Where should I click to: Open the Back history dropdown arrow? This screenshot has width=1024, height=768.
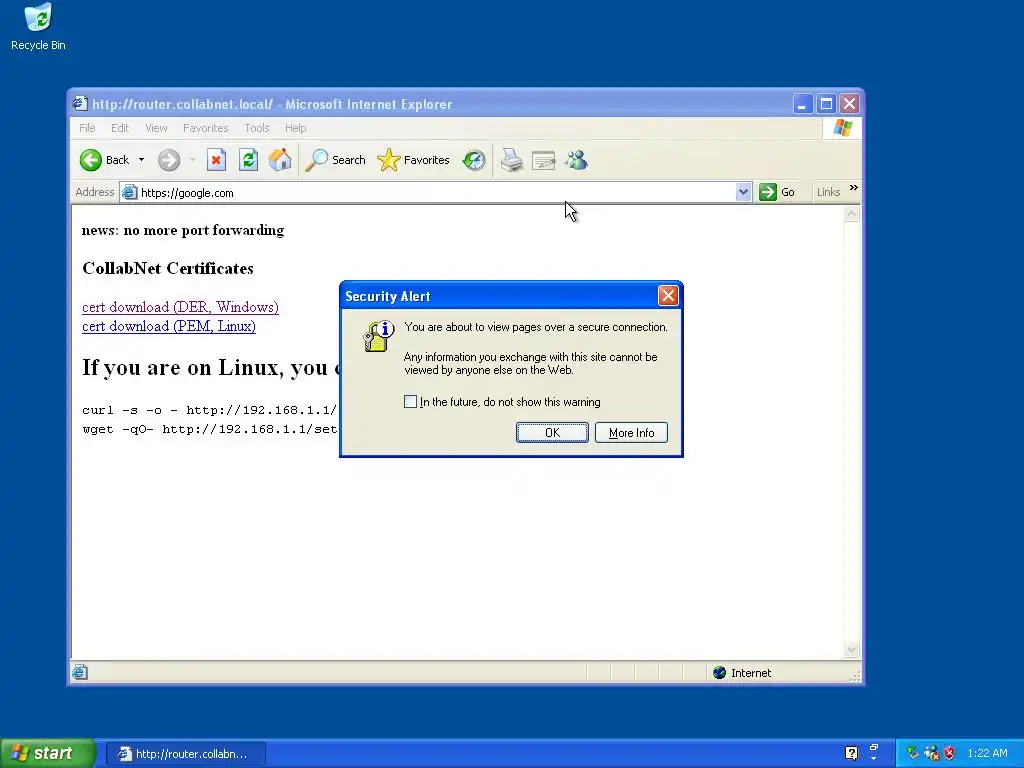tap(141, 160)
